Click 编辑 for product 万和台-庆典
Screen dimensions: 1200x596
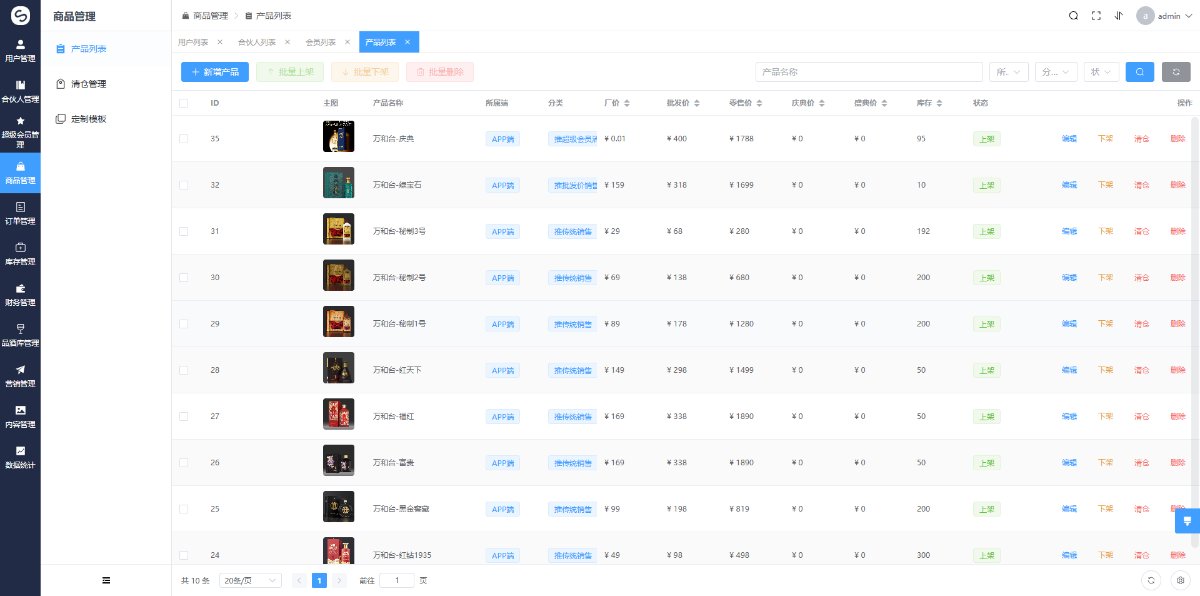[1069, 138]
